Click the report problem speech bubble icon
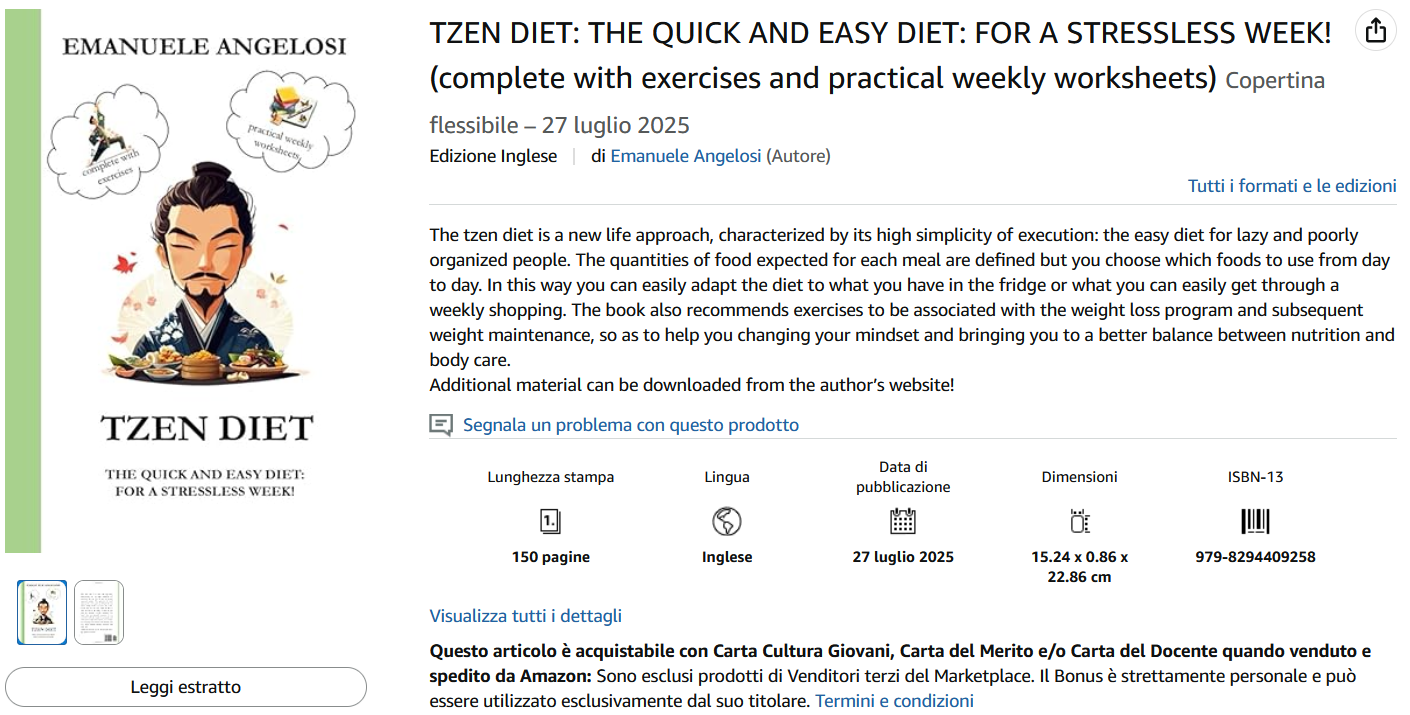 pos(441,425)
